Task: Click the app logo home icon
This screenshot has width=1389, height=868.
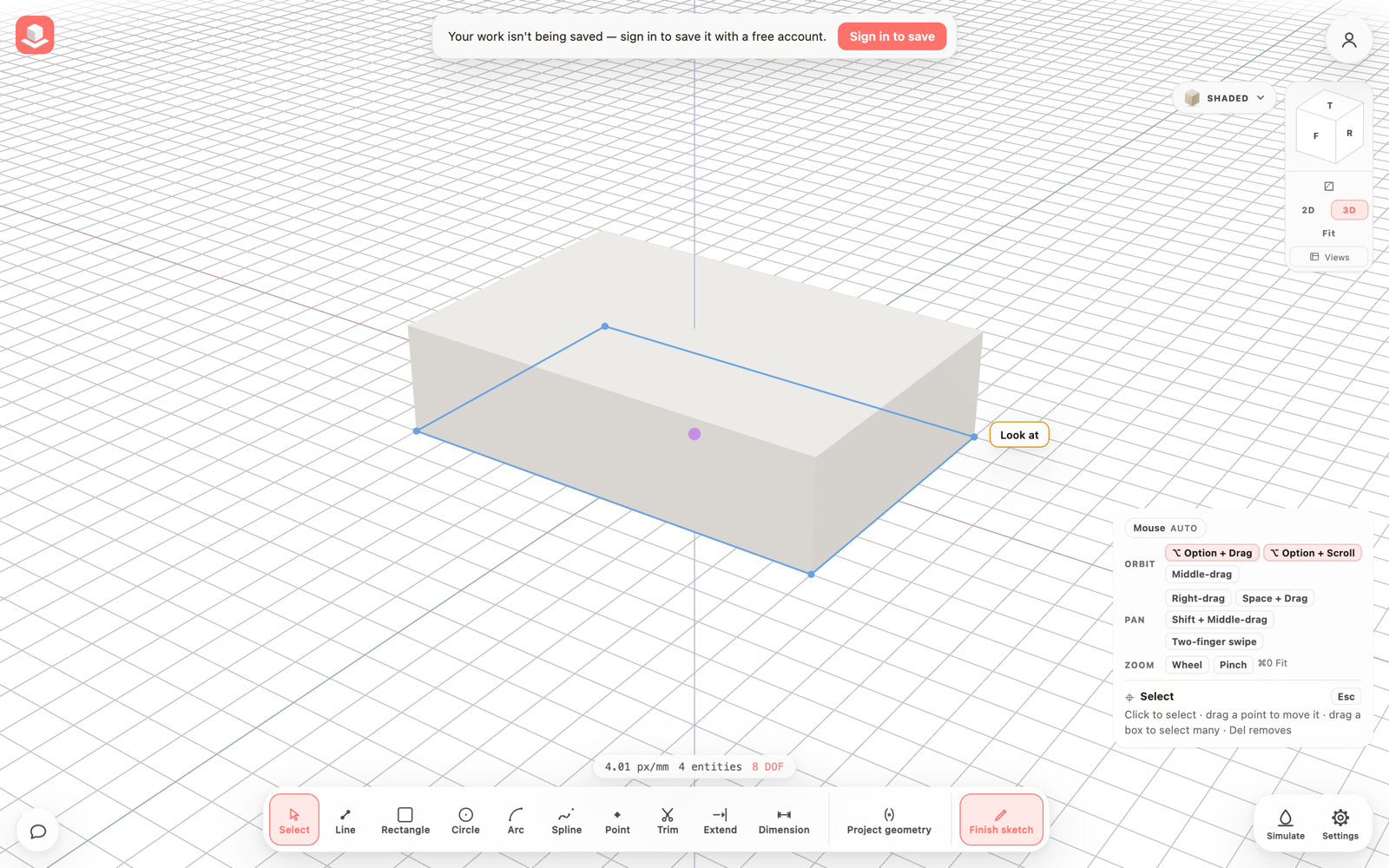Action: pyautogui.click(x=35, y=35)
